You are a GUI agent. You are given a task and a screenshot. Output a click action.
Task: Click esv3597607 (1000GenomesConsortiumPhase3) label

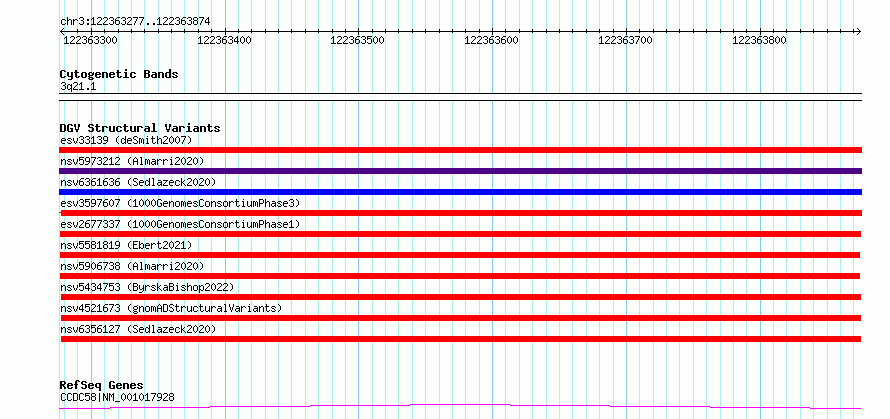coord(180,203)
